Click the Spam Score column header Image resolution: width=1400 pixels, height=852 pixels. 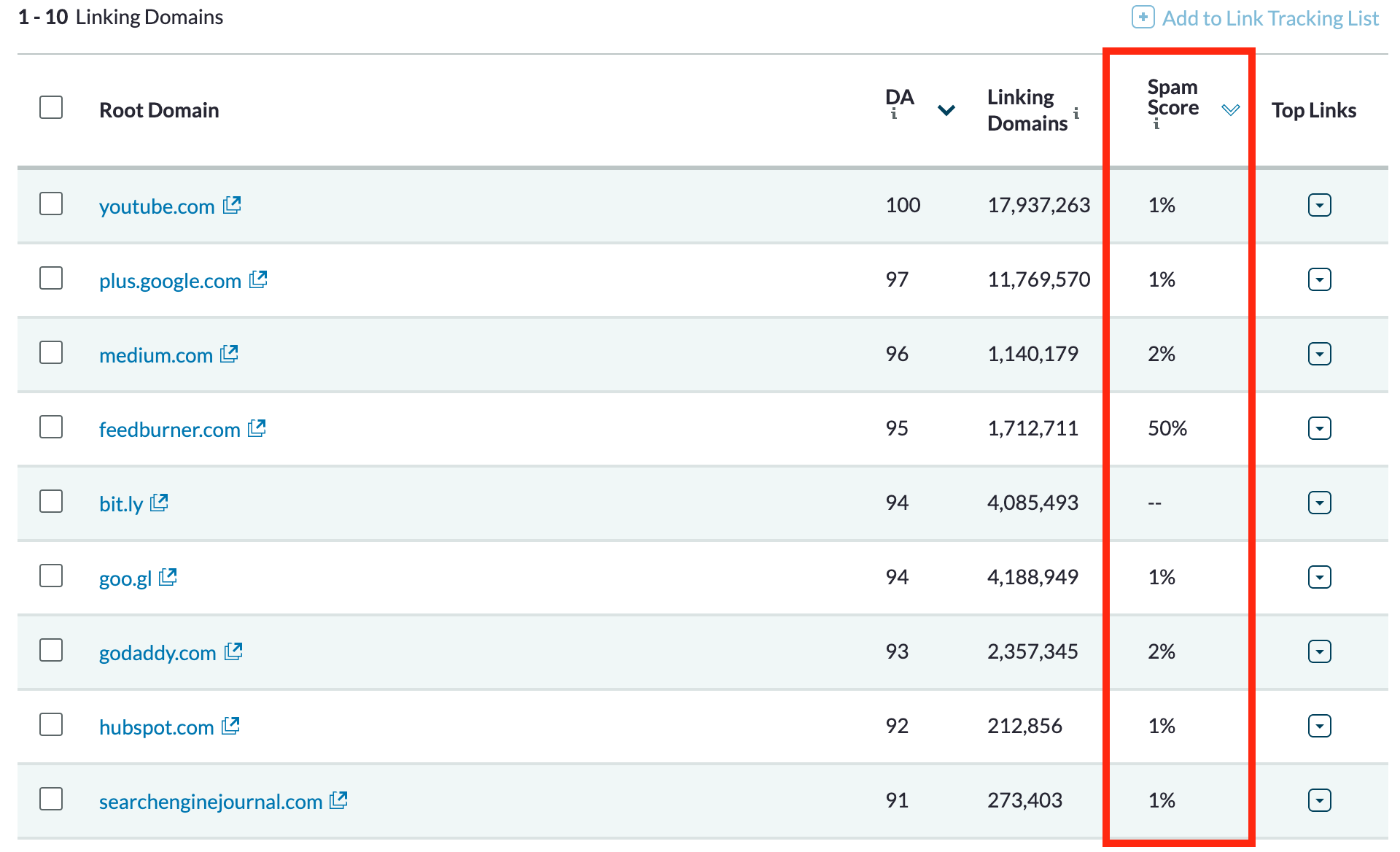pos(1172,97)
